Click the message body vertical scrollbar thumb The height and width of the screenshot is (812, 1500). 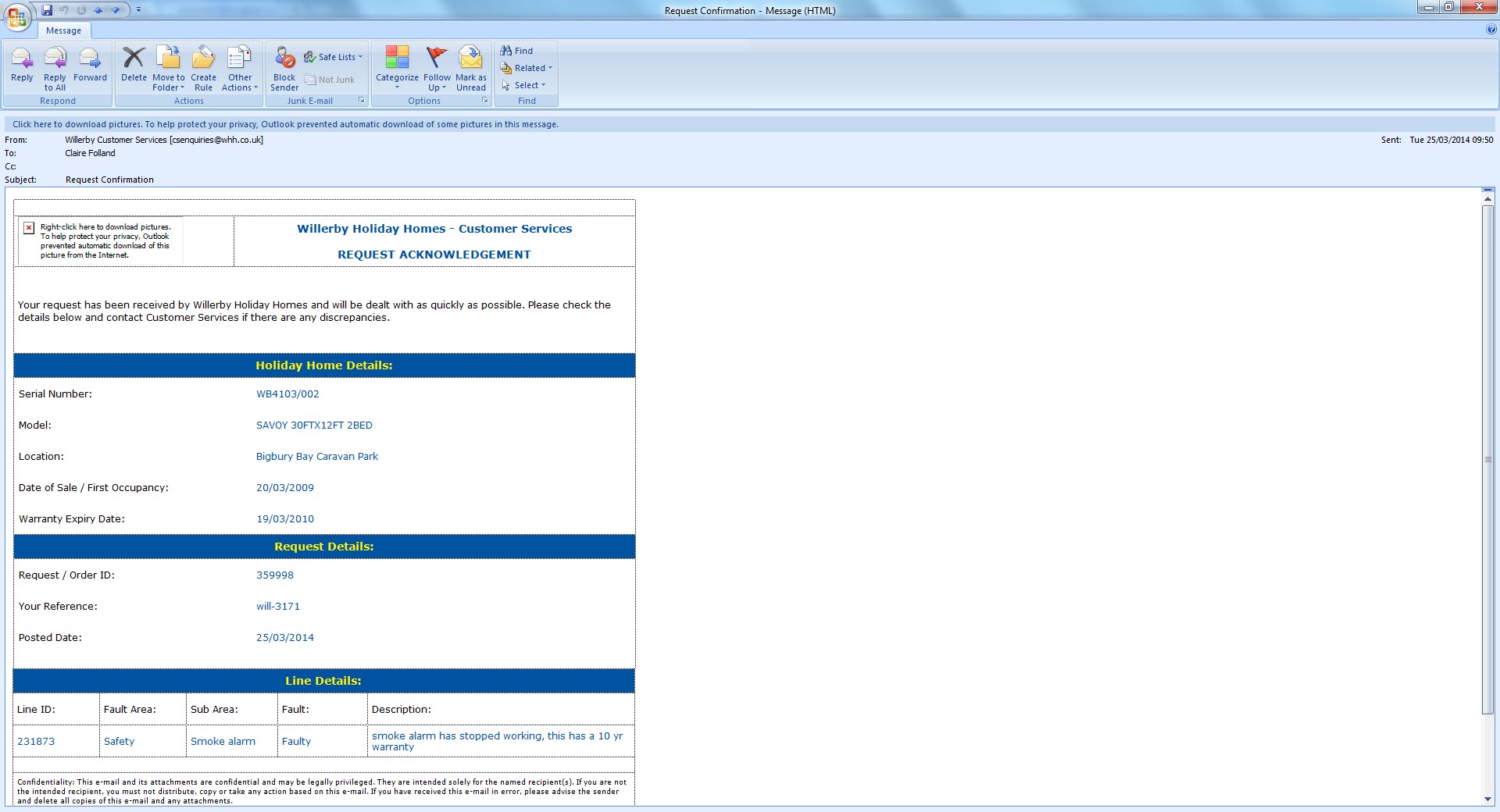coord(1487,460)
